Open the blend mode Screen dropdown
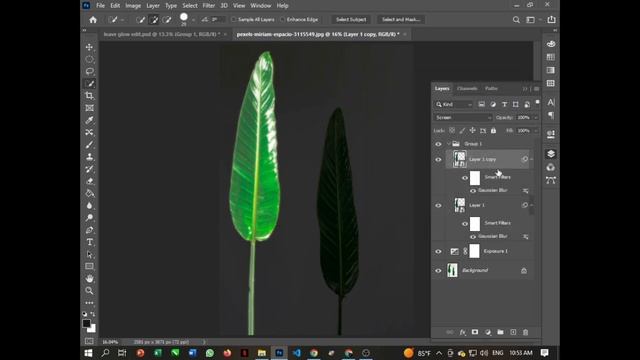The height and width of the screenshot is (360, 640). point(463,118)
